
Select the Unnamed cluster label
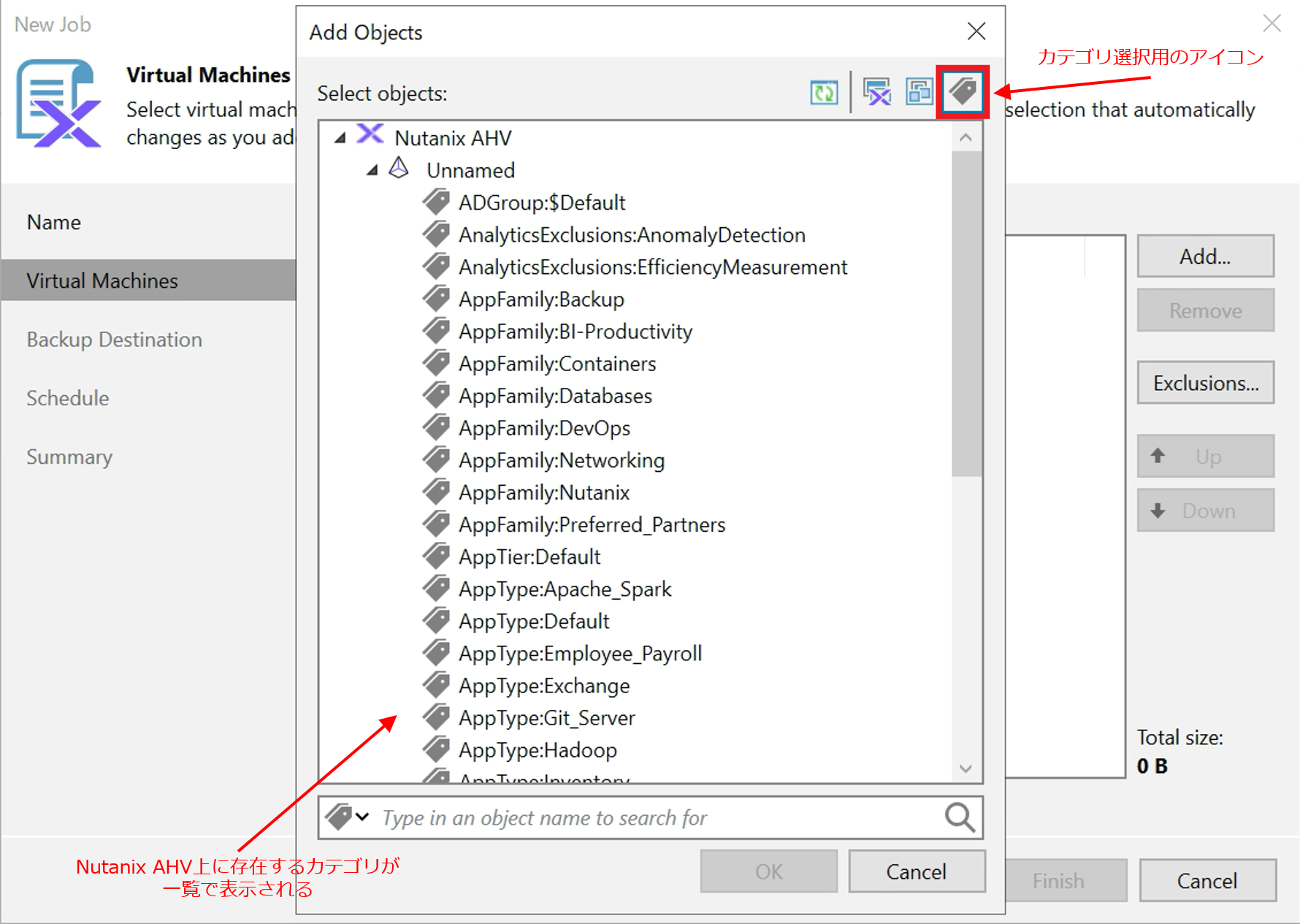[x=470, y=170]
